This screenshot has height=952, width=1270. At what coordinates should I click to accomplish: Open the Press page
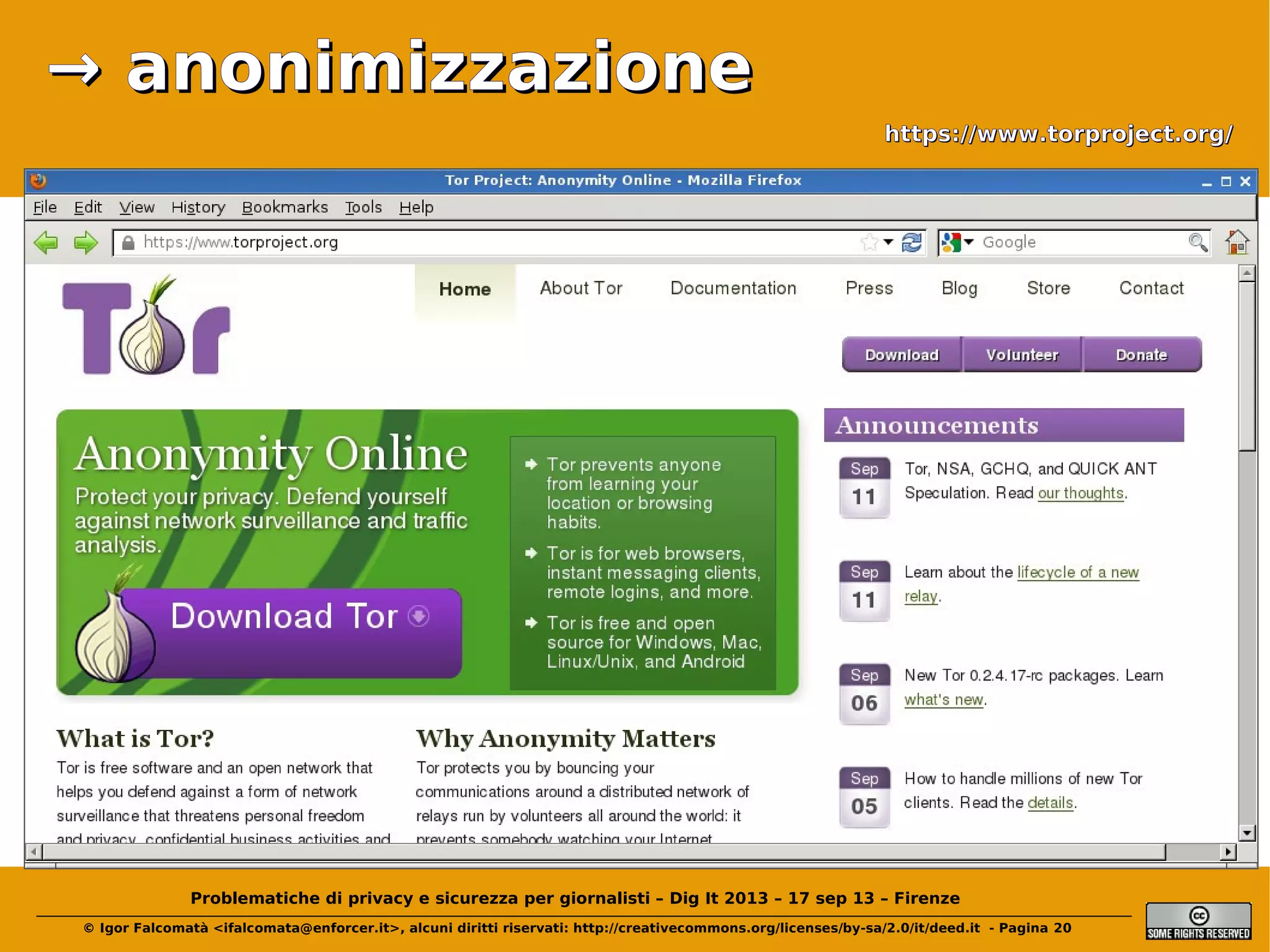(x=869, y=288)
